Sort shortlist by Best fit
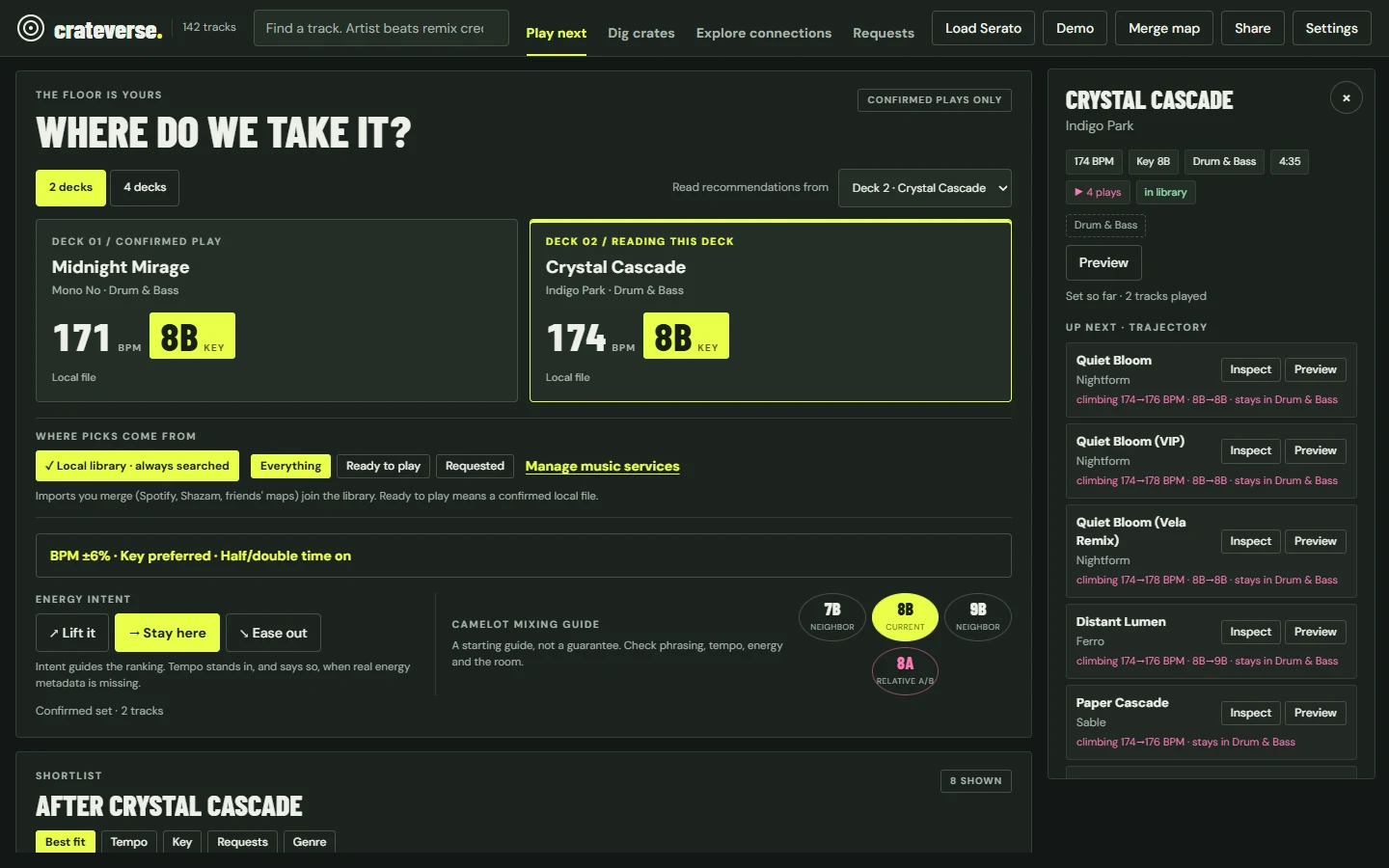Viewport: 1389px width, 868px height. (x=66, y=842)
